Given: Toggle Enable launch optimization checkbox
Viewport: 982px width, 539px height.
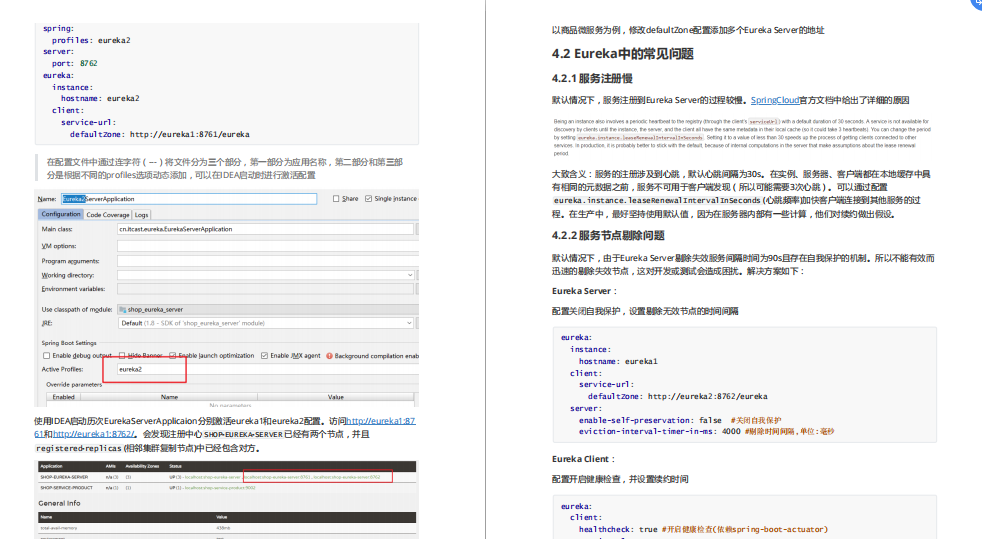Looking at the screenshot, I should [173, 356].
